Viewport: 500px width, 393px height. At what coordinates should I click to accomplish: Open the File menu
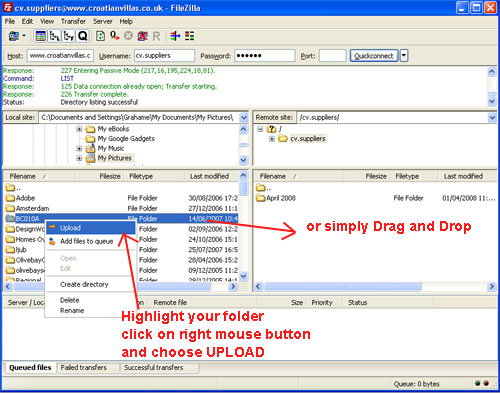coord(10,21)
